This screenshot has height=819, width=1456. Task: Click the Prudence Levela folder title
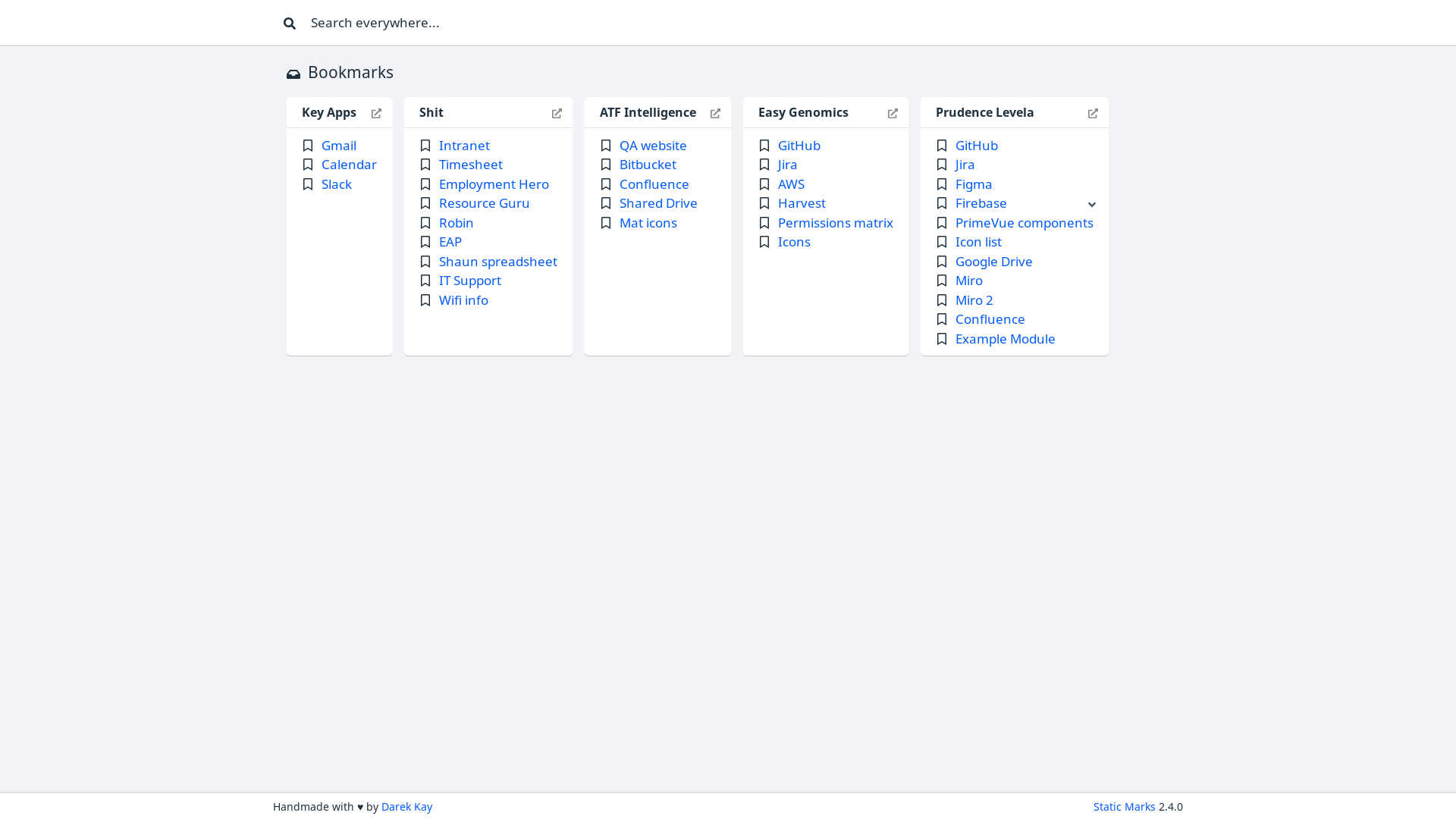[x=984, y=112]
